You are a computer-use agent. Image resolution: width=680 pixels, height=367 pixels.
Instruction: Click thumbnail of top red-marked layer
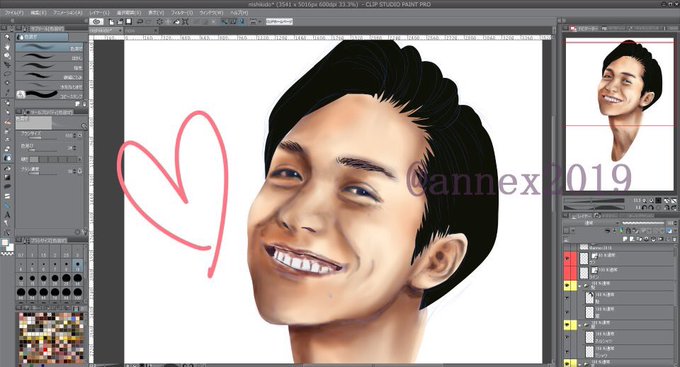(584, 258)
